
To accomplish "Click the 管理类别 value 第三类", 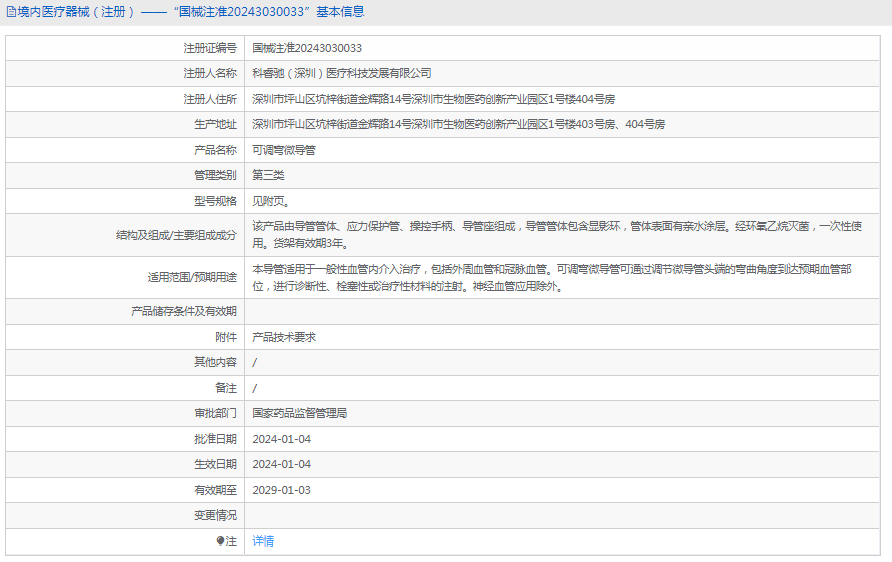I will [268, 175].
